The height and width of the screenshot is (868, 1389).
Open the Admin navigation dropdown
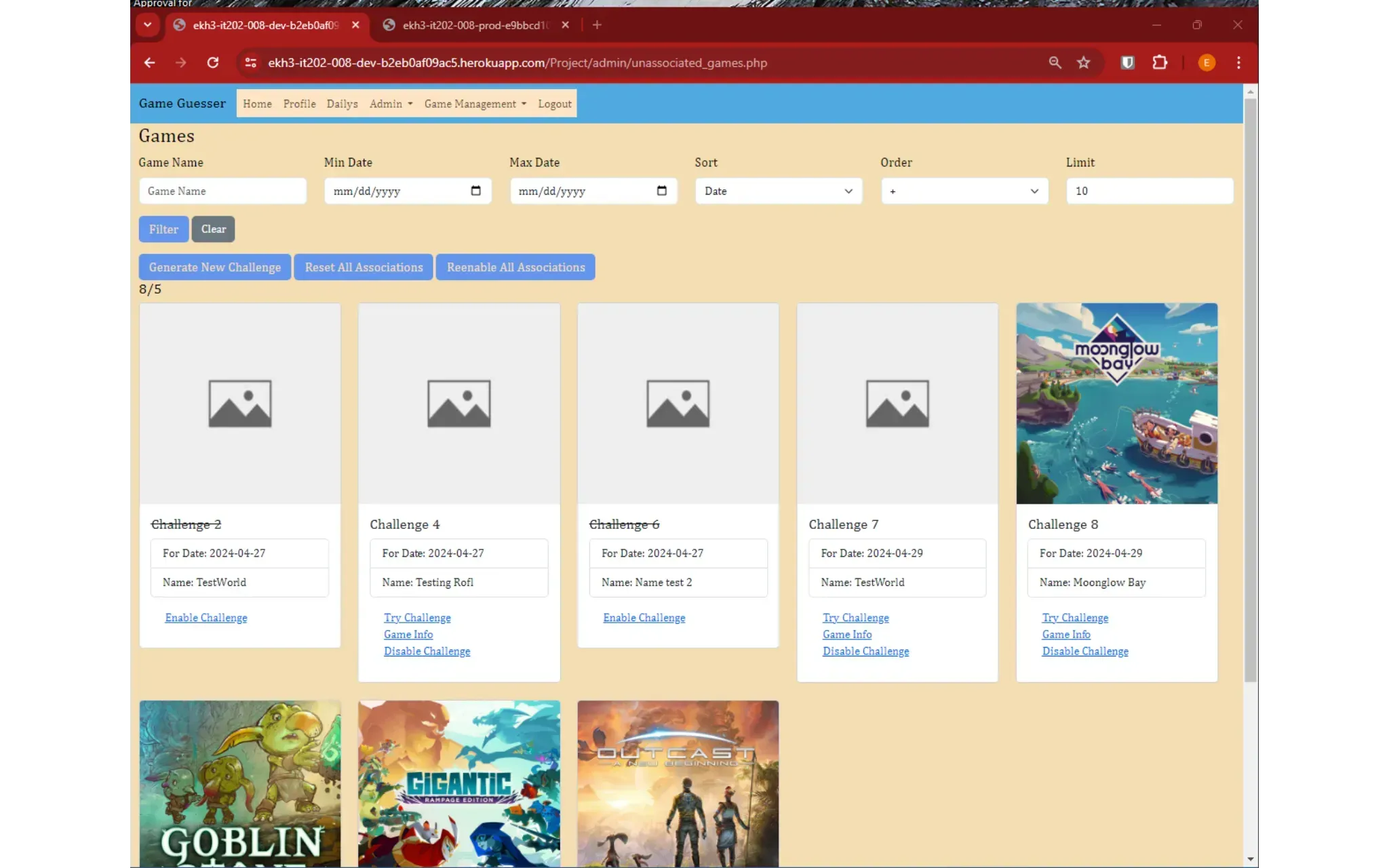(x=391, y=104)
